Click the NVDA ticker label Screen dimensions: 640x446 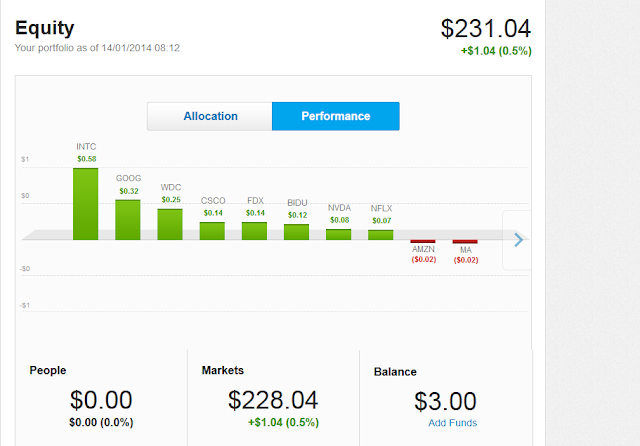(x=339, y=208)
